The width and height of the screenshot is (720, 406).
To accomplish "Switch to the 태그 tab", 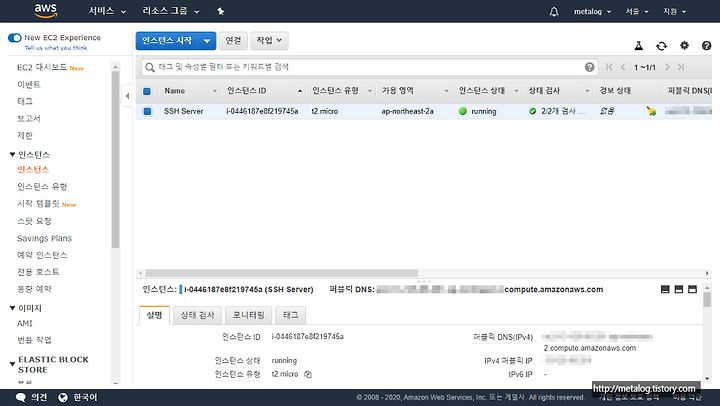I will 291,315.
